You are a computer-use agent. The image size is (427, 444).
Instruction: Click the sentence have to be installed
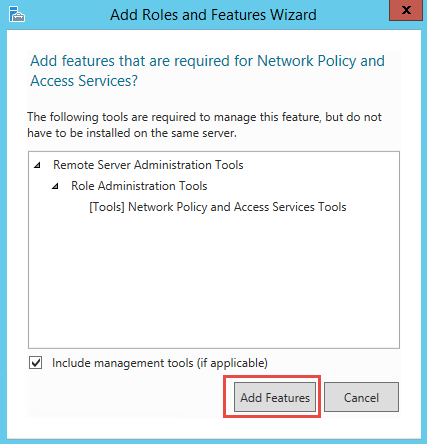[132, 133]
